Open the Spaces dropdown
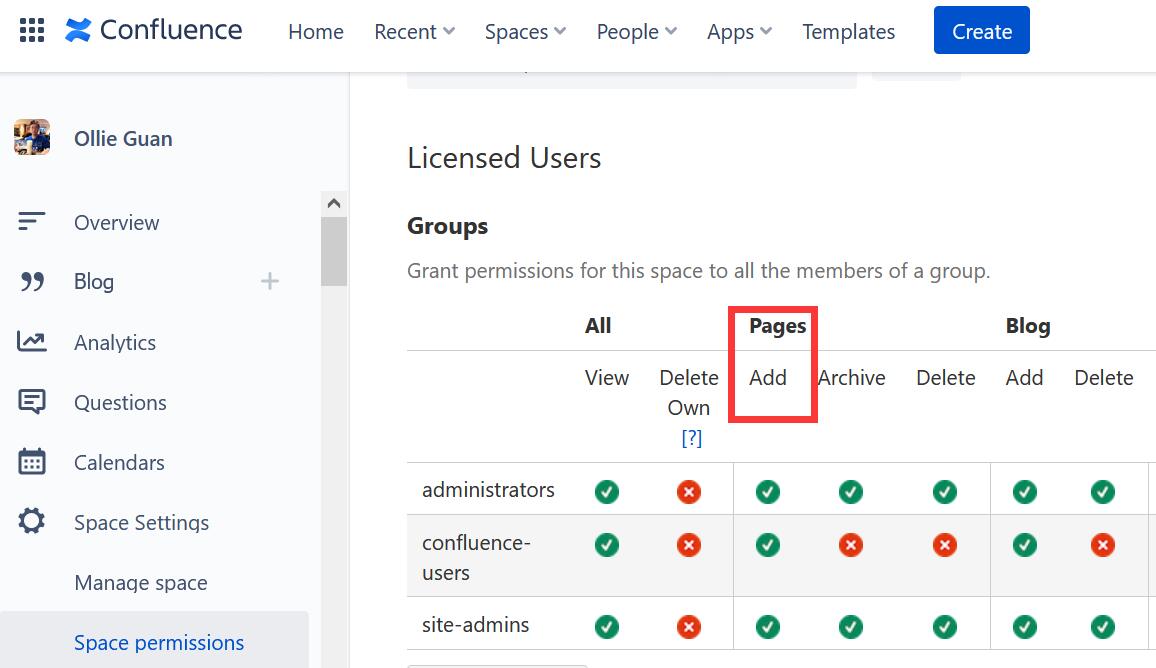1156x668 pixels. click(524, 31)
